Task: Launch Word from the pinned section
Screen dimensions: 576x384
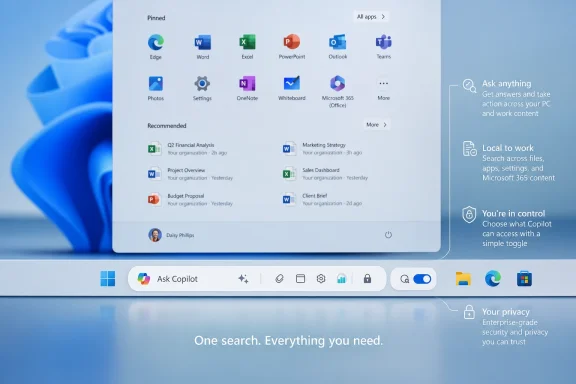Action: click(202, 47)
